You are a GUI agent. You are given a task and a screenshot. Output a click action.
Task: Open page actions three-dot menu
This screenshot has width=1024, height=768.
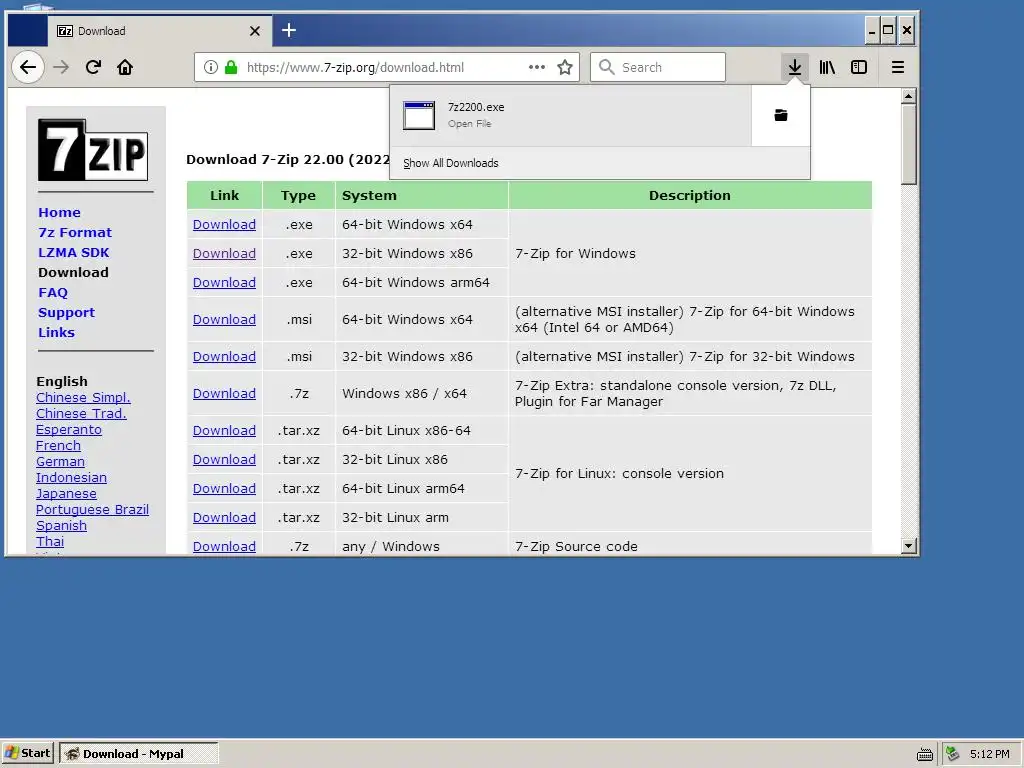click(537, 67)
